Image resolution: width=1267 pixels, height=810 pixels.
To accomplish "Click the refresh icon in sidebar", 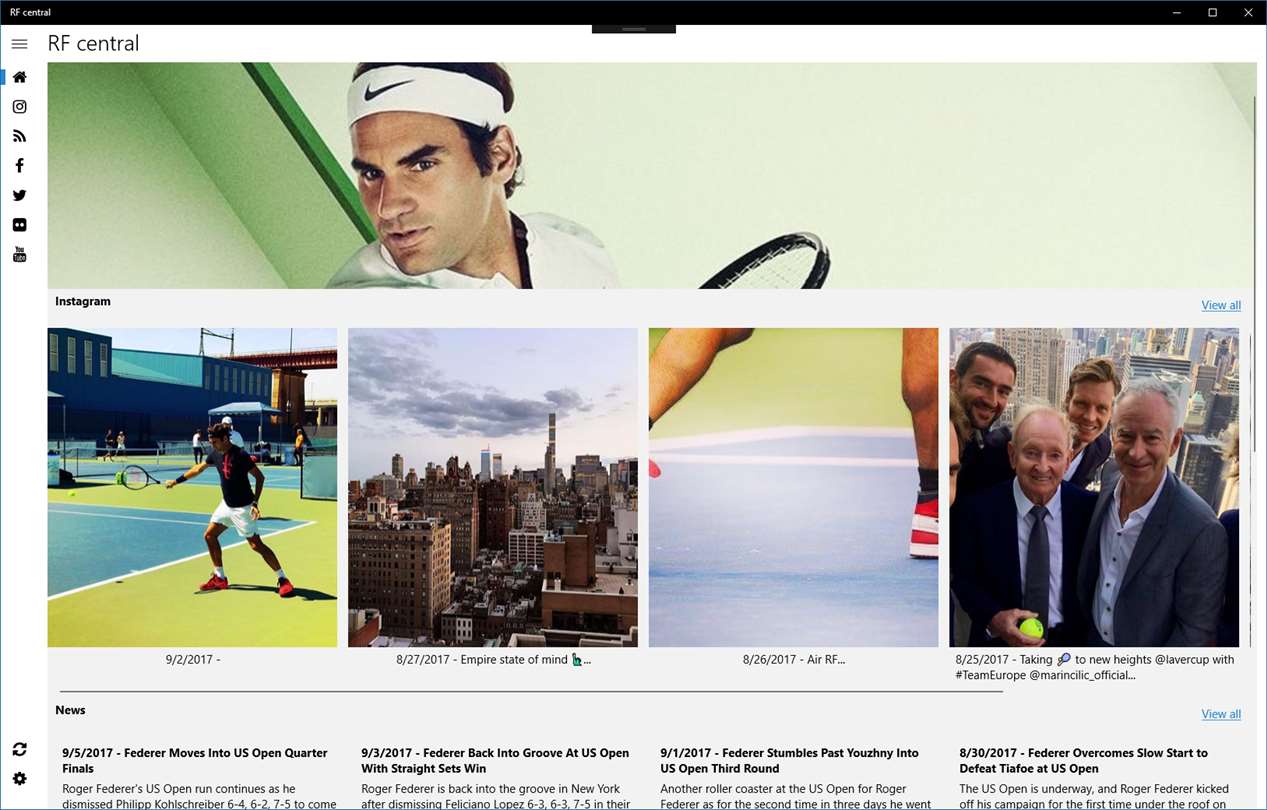I will coord(19,749).
